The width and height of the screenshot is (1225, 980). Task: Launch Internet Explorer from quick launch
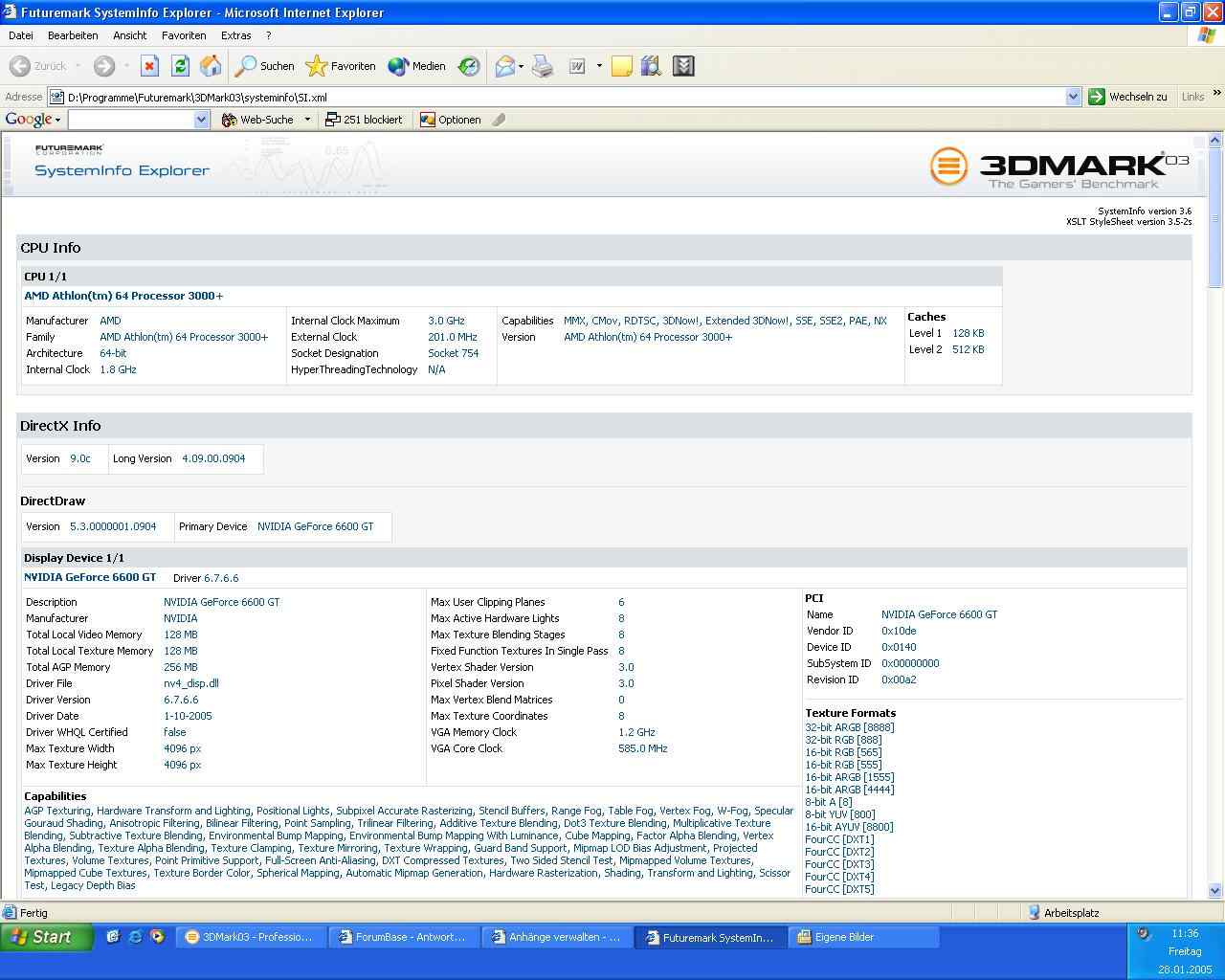pos(135,937)
